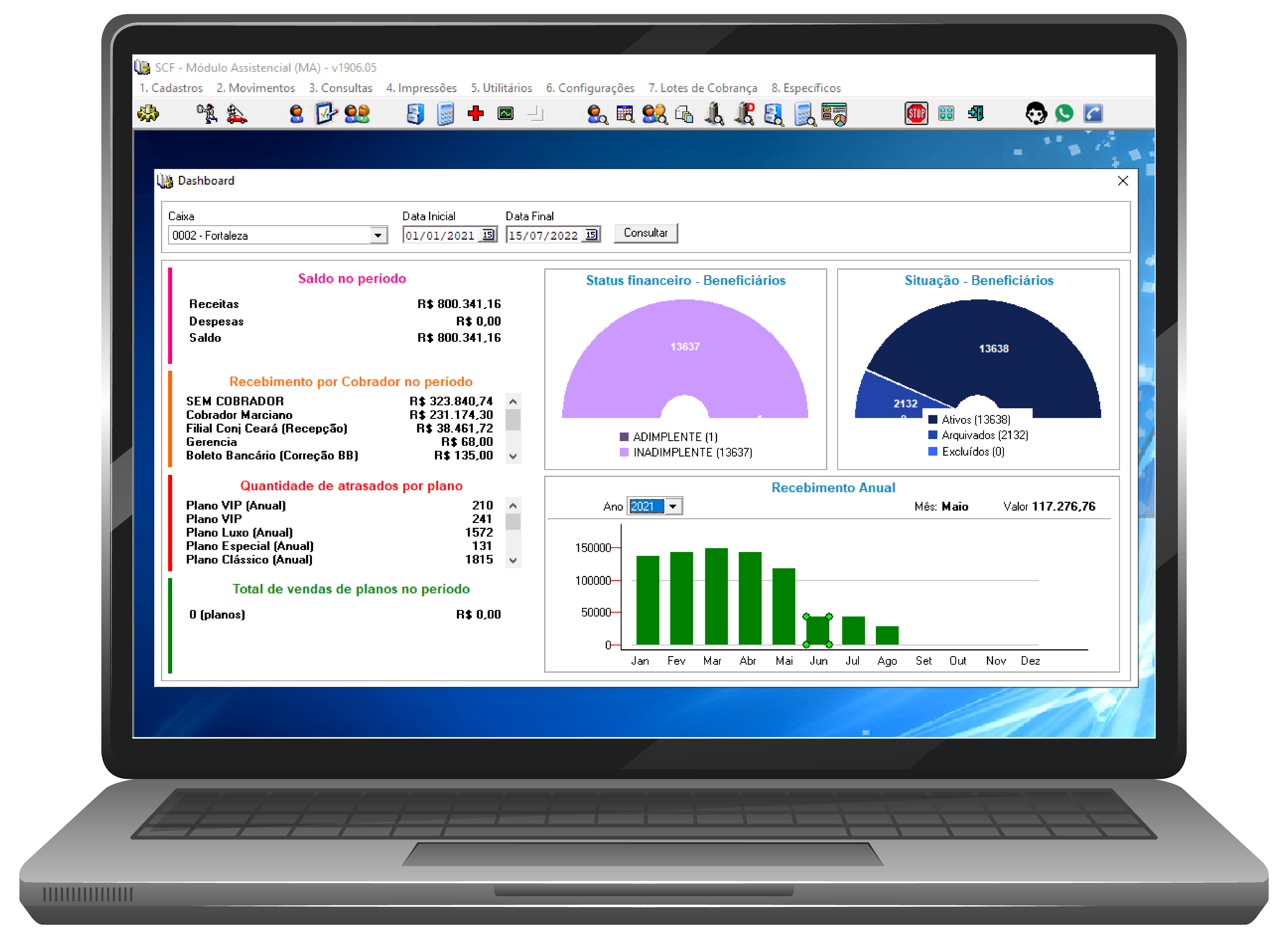Viewport: 1288px width, 939px height.
Task: Click the green WhatsApp icon
Action: coord(1064,114)
